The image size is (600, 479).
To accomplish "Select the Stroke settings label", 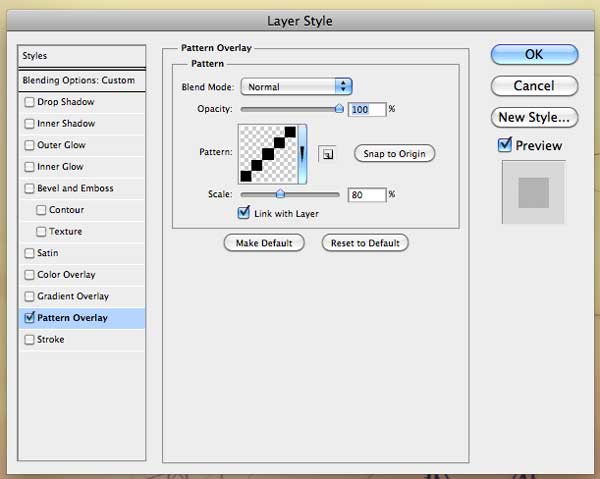I will click(51, 339).
